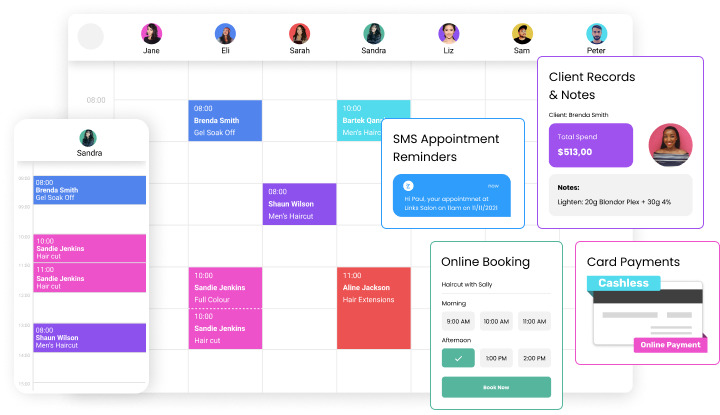Choose the 9:00 AM booking slot
The height and width of the screenshot is (415, 720).
[457, 321]
